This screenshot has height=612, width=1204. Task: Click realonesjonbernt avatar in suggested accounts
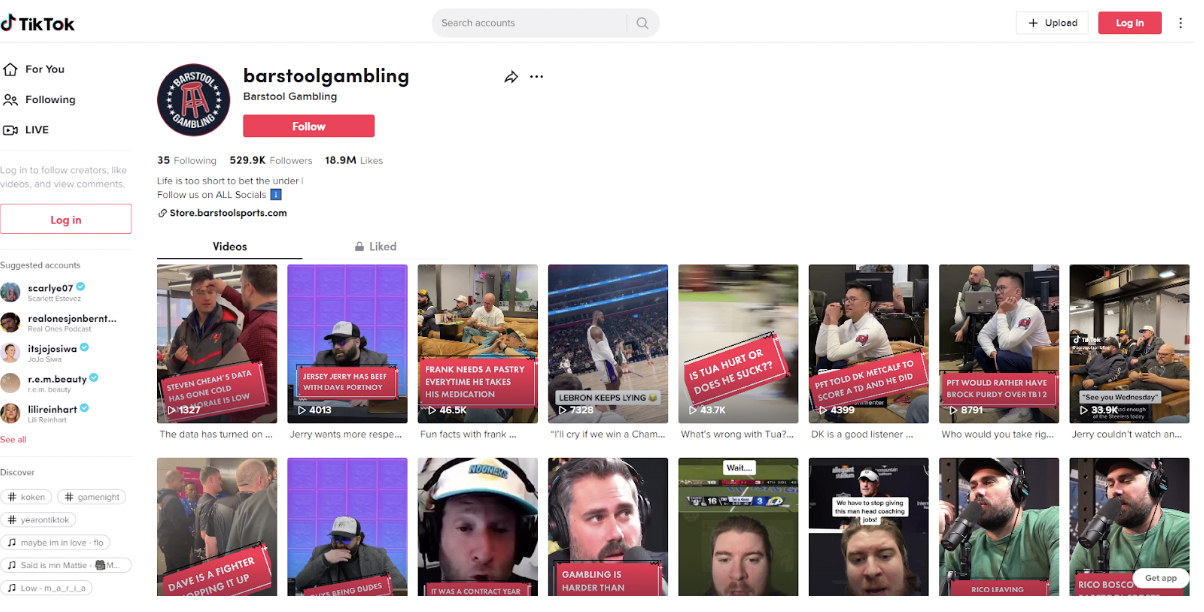pos(10,322)
